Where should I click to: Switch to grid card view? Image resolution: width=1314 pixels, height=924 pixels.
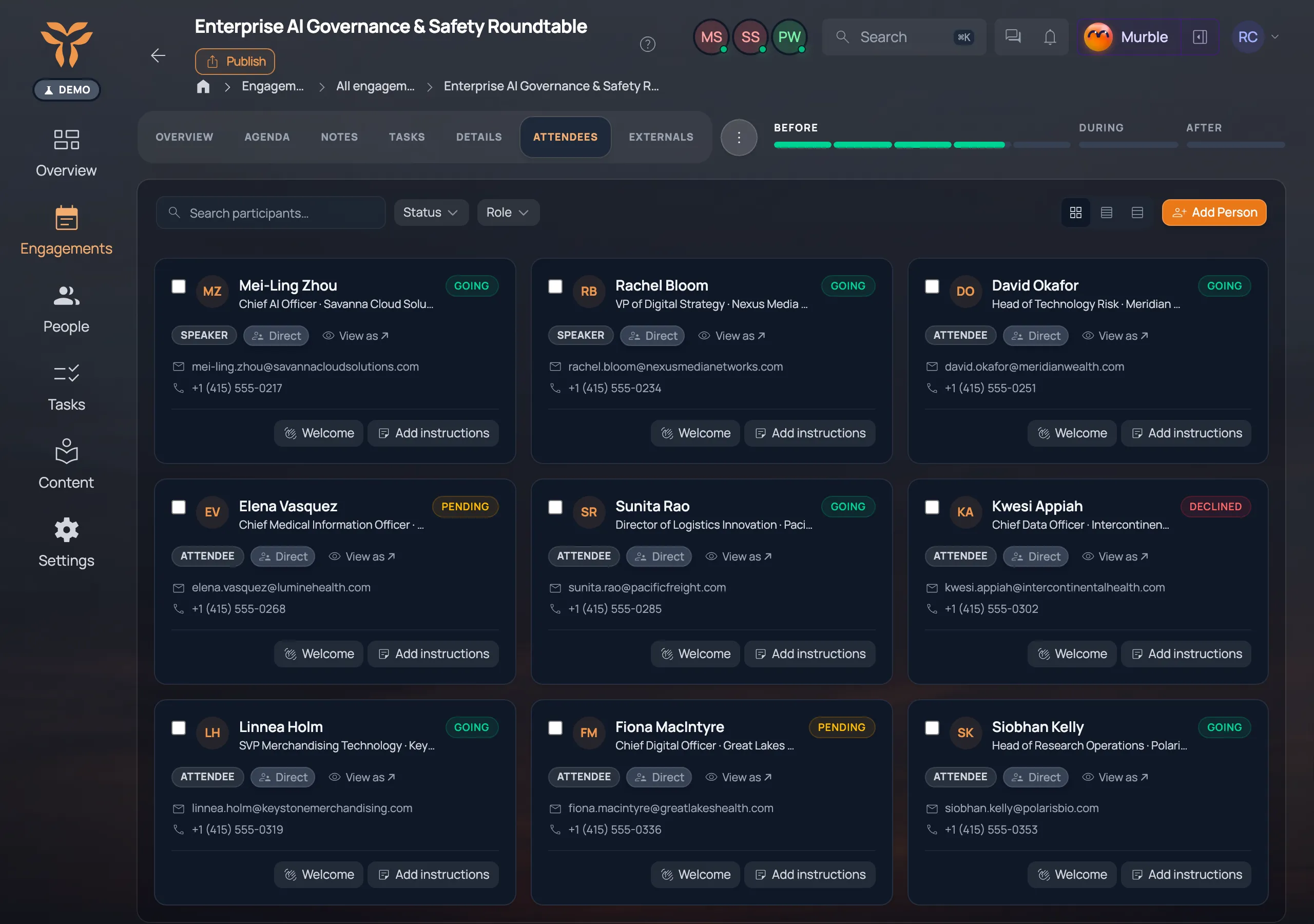tap(1075, 213)
